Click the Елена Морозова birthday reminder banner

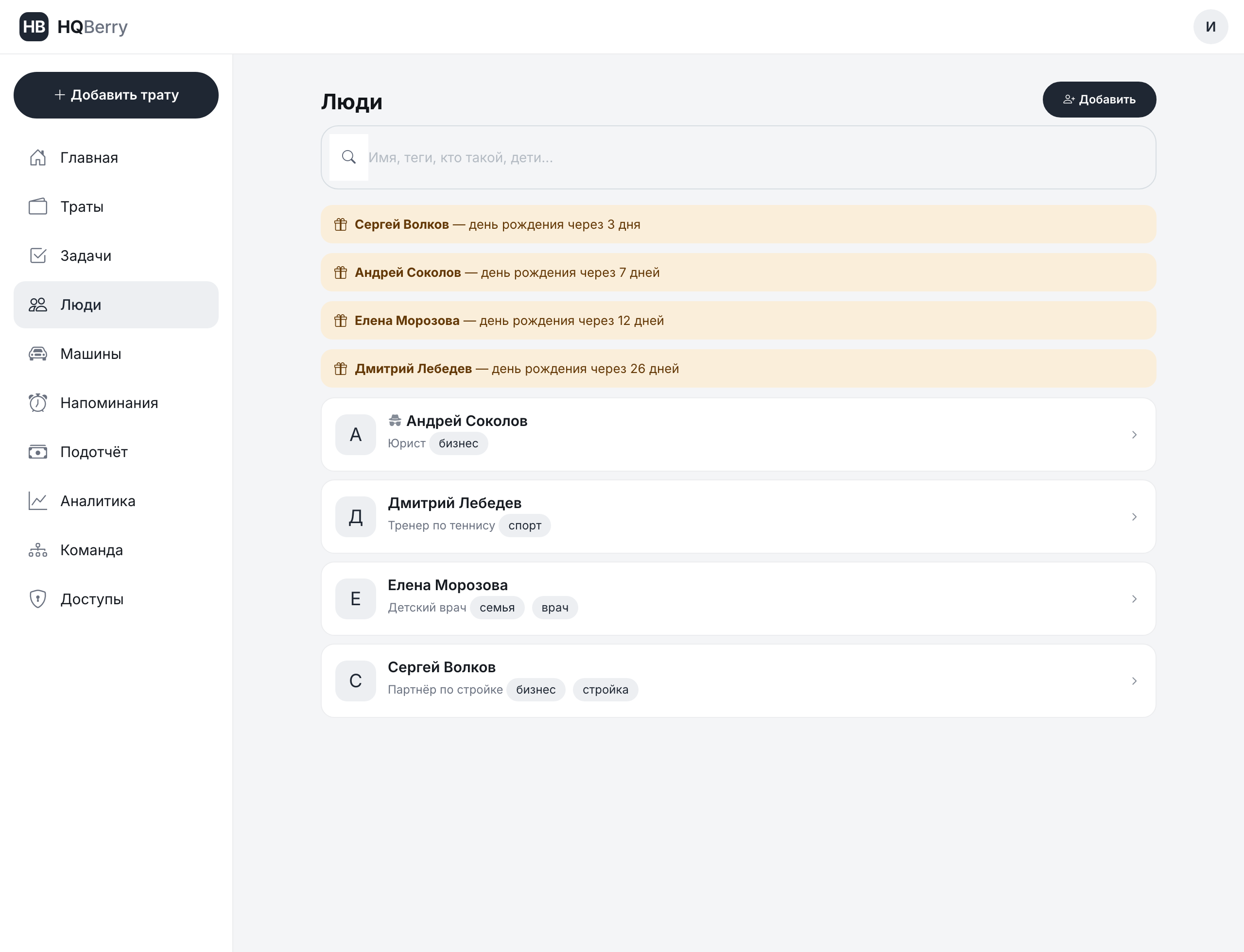(x=738, y=321)
